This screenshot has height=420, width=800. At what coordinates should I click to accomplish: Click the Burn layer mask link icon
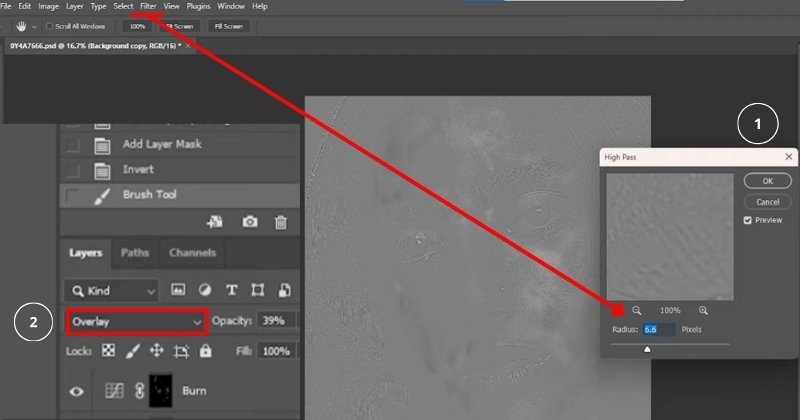click(139, 391)
